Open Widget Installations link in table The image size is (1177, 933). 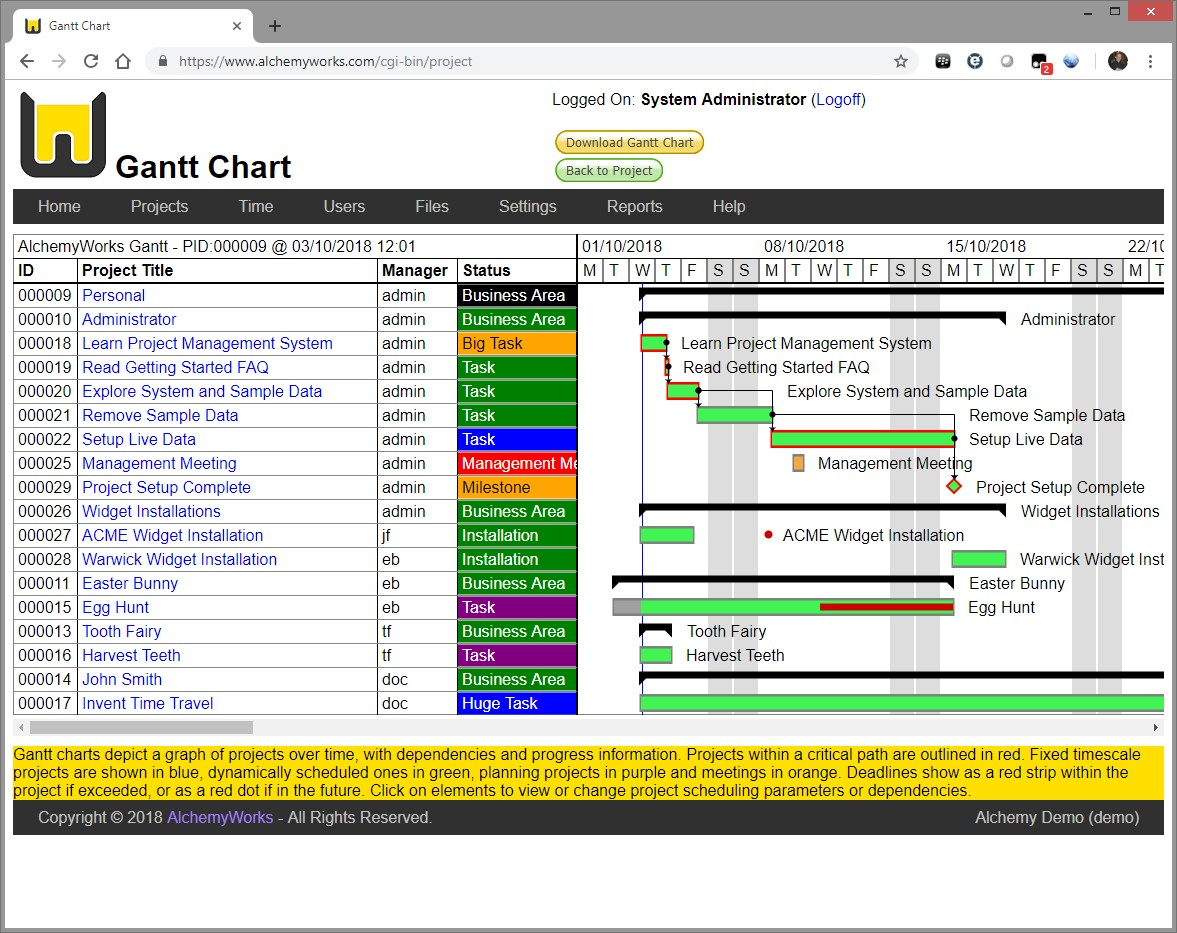(x=152, y=512)
